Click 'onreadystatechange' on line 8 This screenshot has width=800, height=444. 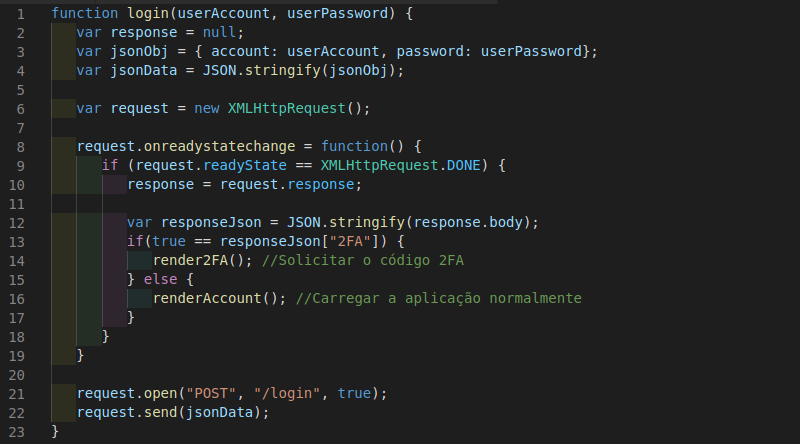click(219, 146)
